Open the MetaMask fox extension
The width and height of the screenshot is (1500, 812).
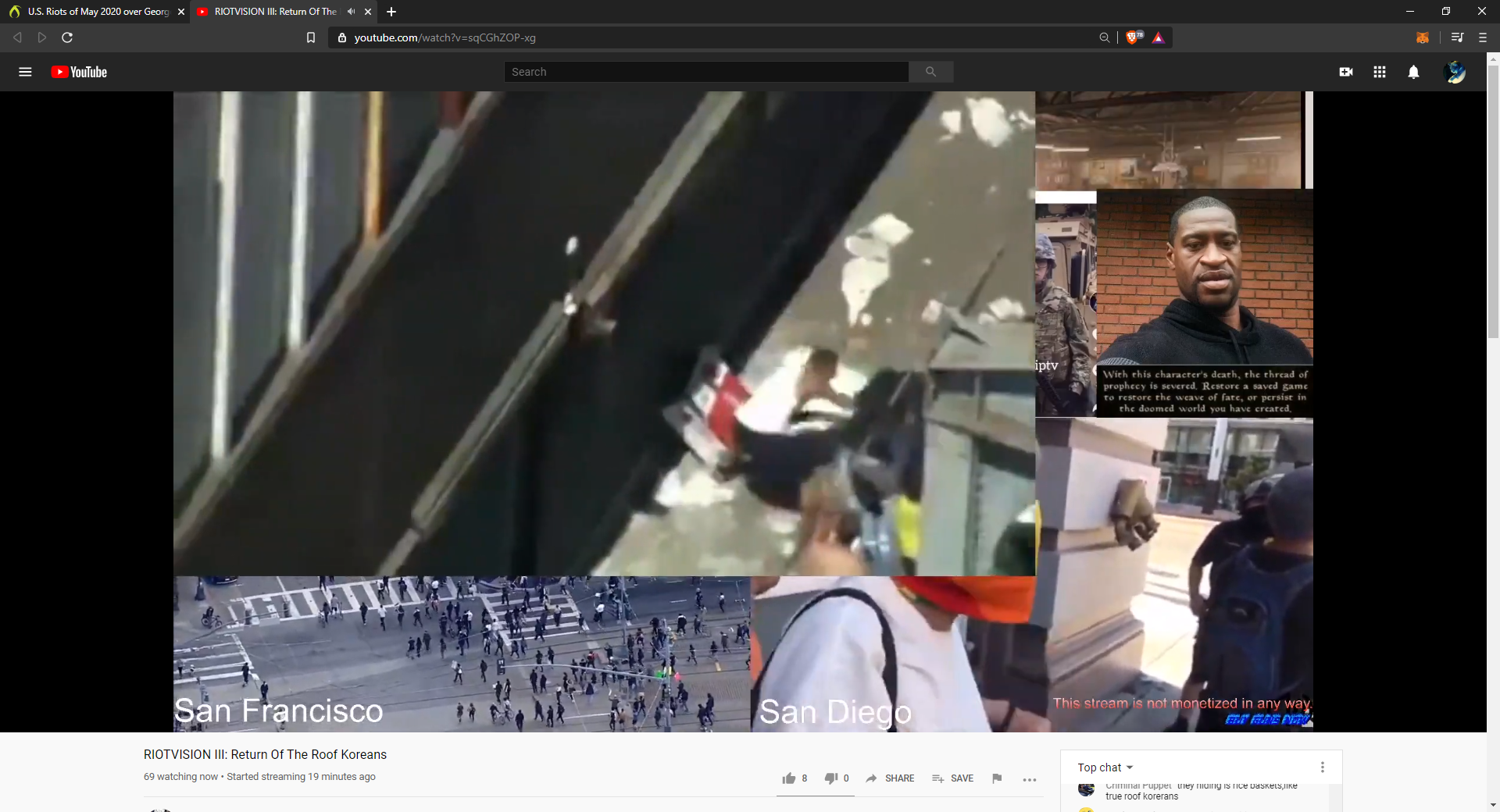coord(1423,37)
